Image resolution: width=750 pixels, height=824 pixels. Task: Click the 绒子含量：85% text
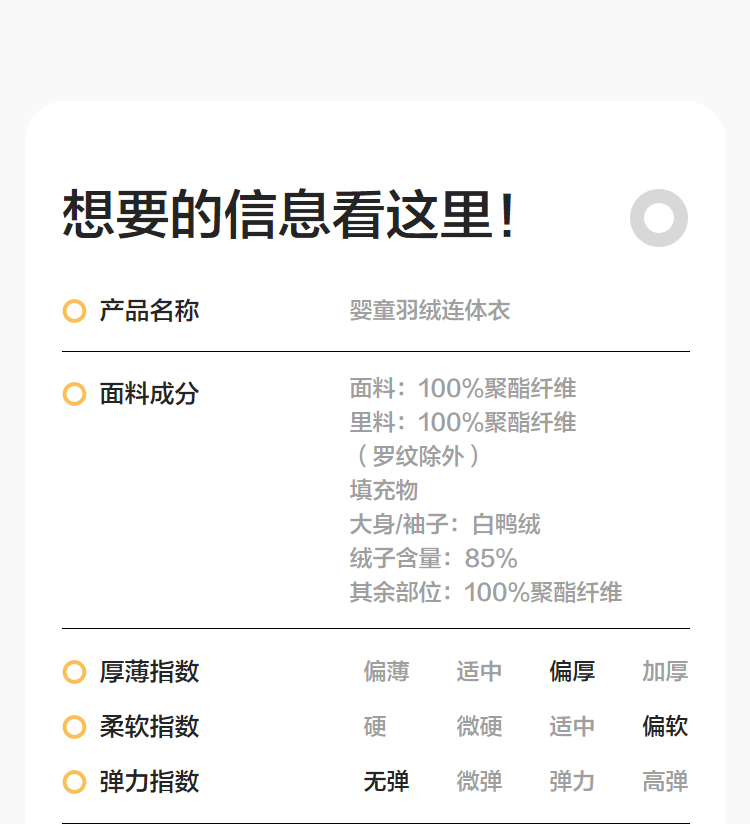click(433, 558)
